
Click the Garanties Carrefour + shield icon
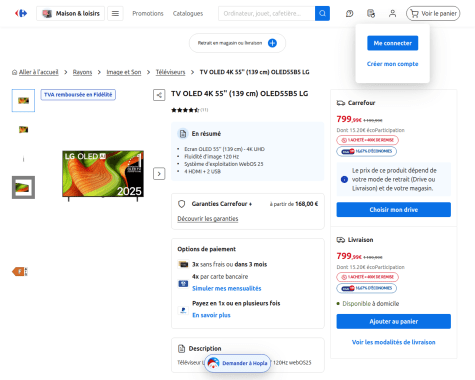pyautogui.click(x=182, y=204)
